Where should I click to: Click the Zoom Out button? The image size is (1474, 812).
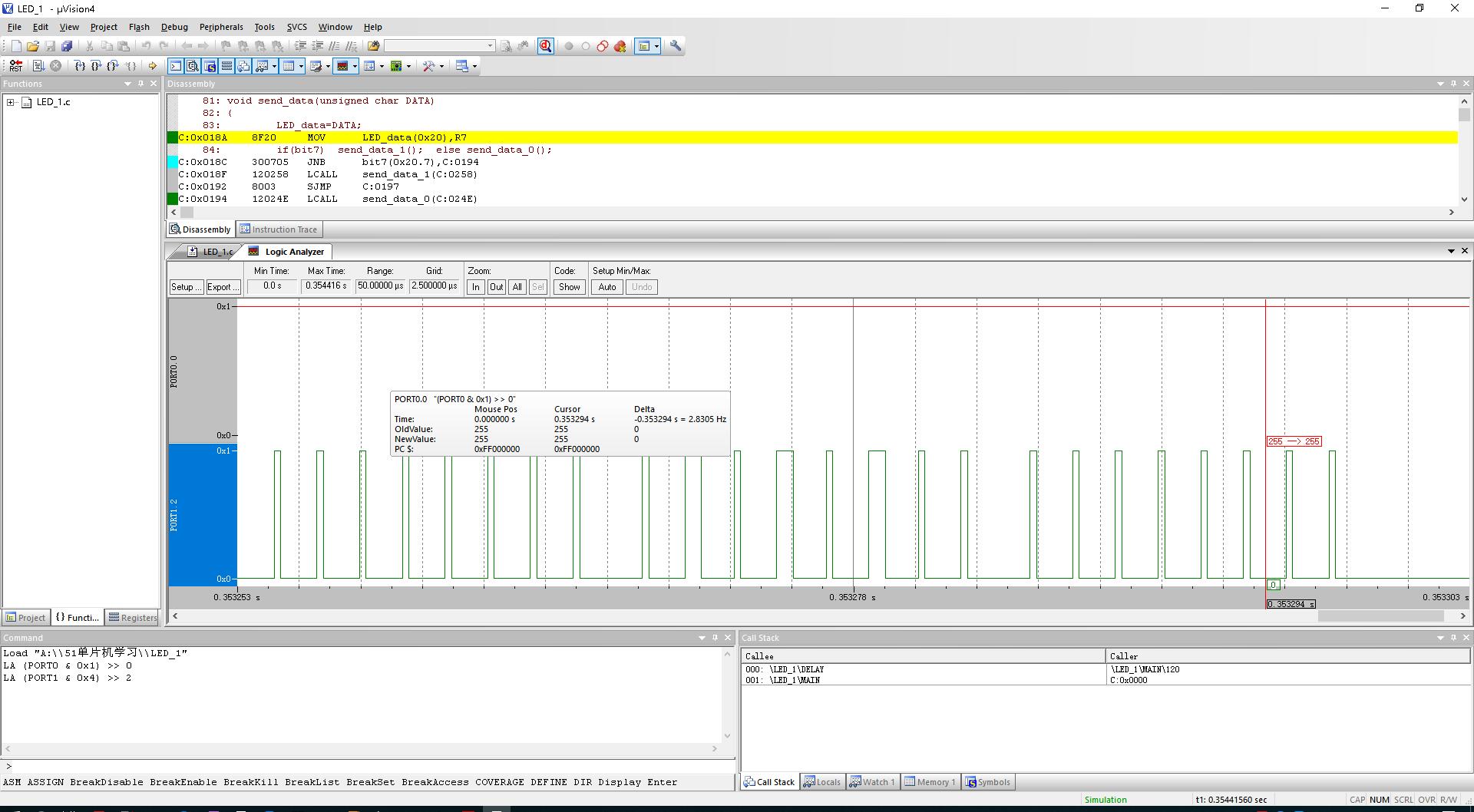click(x=496, y=287)
